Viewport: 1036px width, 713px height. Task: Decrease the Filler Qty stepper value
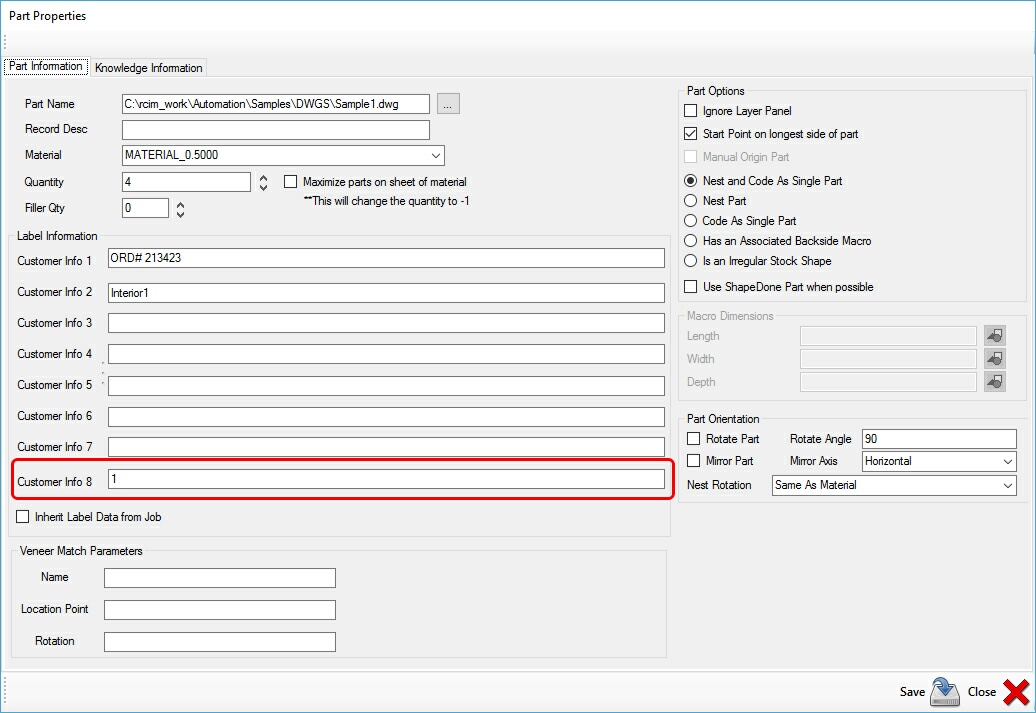pyautogui.click(x=180, y=213)
